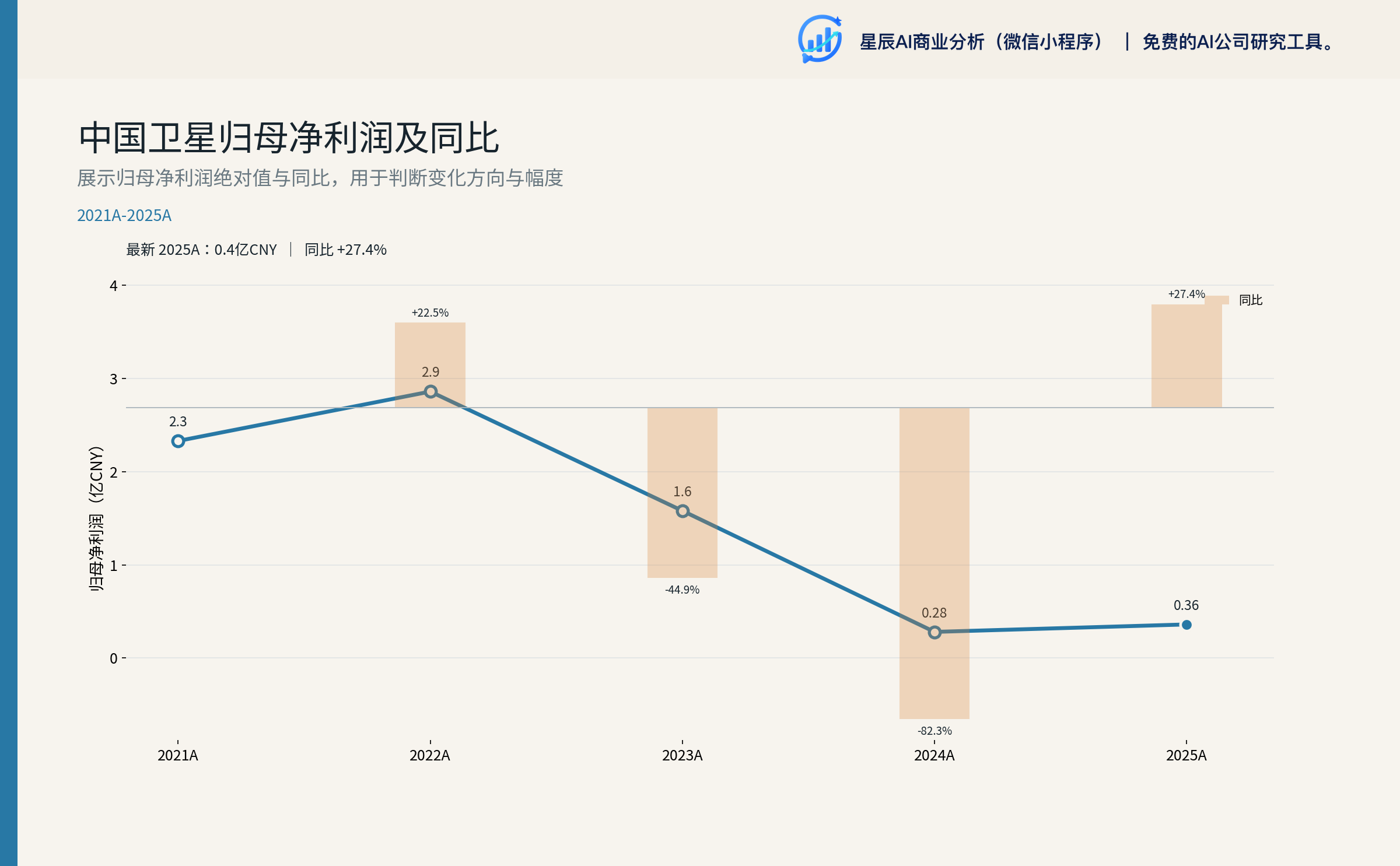Click the 2022A x-axis label
The image size is (1400, 866).
tap(430, 755)
